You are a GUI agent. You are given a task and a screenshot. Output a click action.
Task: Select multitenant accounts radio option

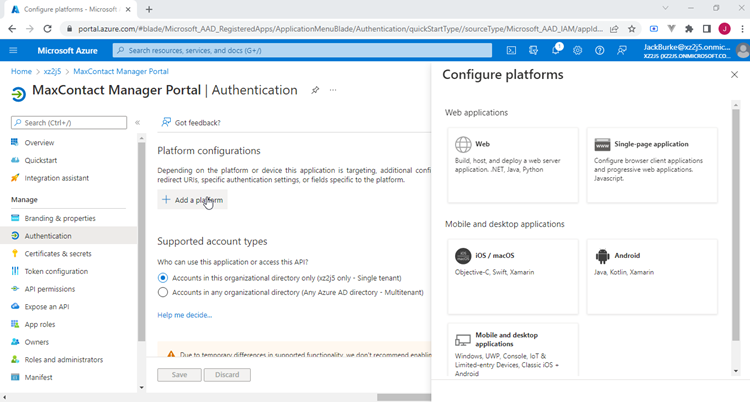coord(163,292)
